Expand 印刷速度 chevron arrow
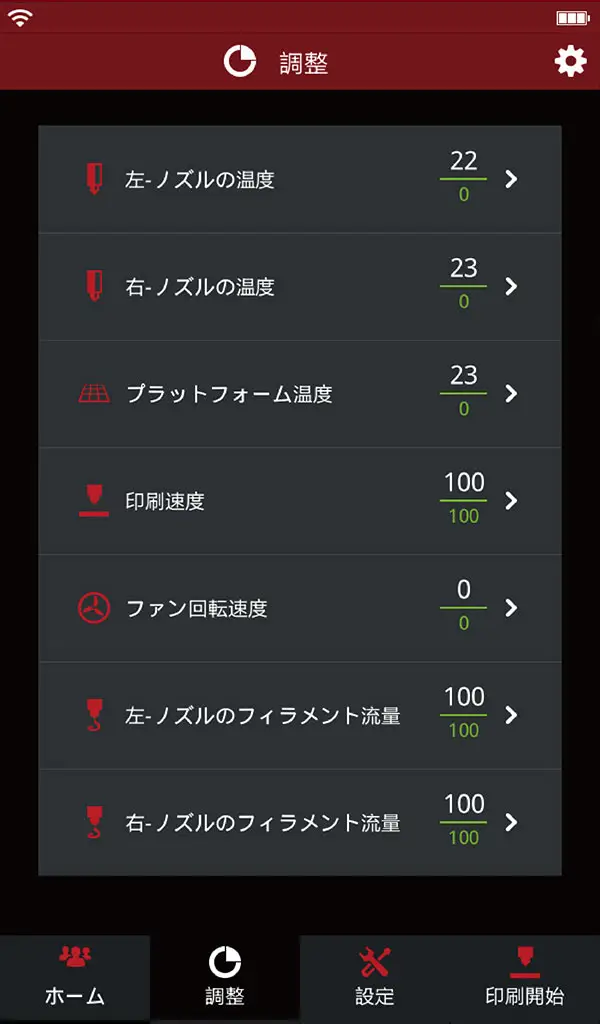The height and width of the screenshot is (1024, 600). click(511, 500)
